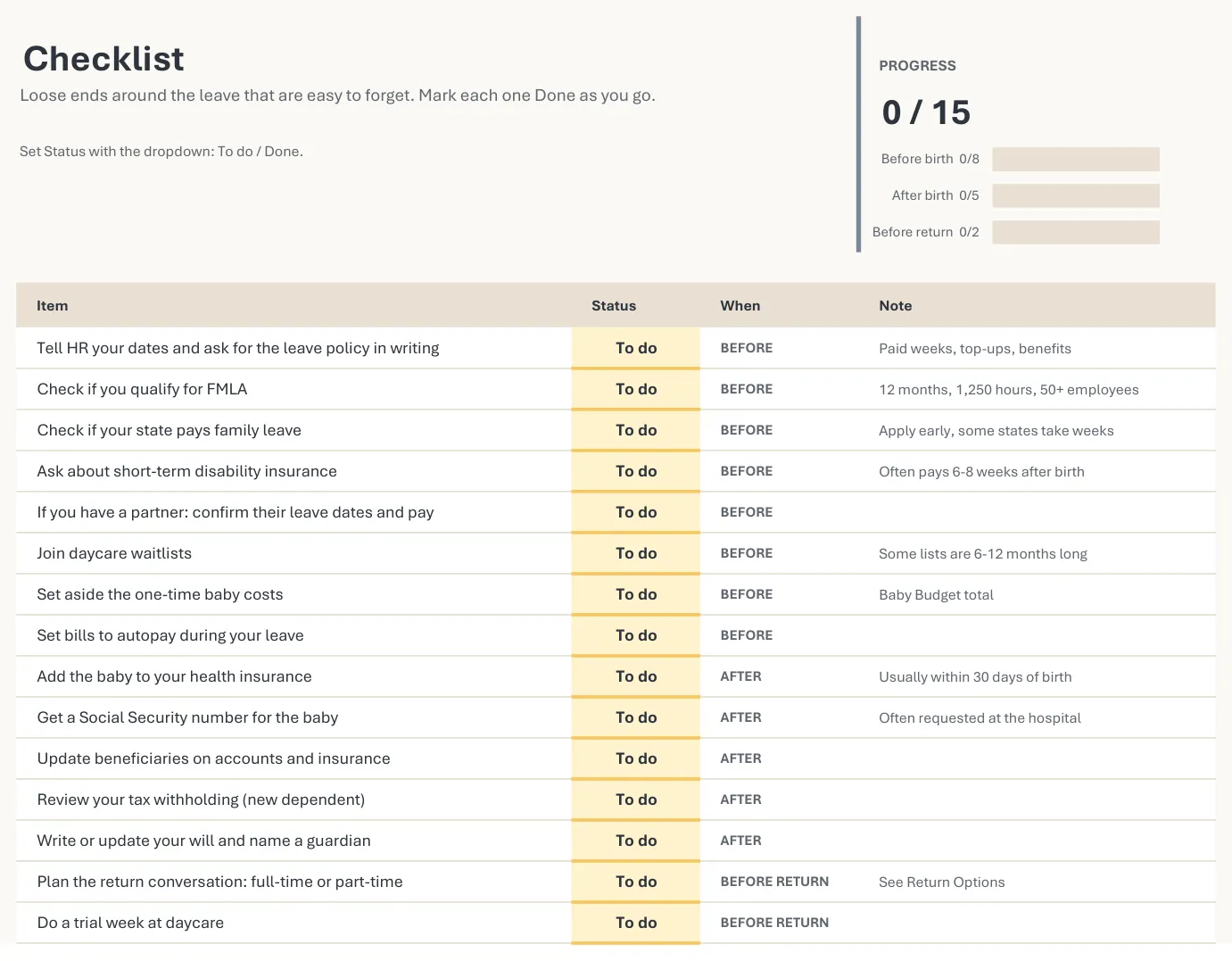Select item 'Get a Social Security number for the baby'
The width and height of the screenshot is (1232, 961).
click(x=187, y=717)
